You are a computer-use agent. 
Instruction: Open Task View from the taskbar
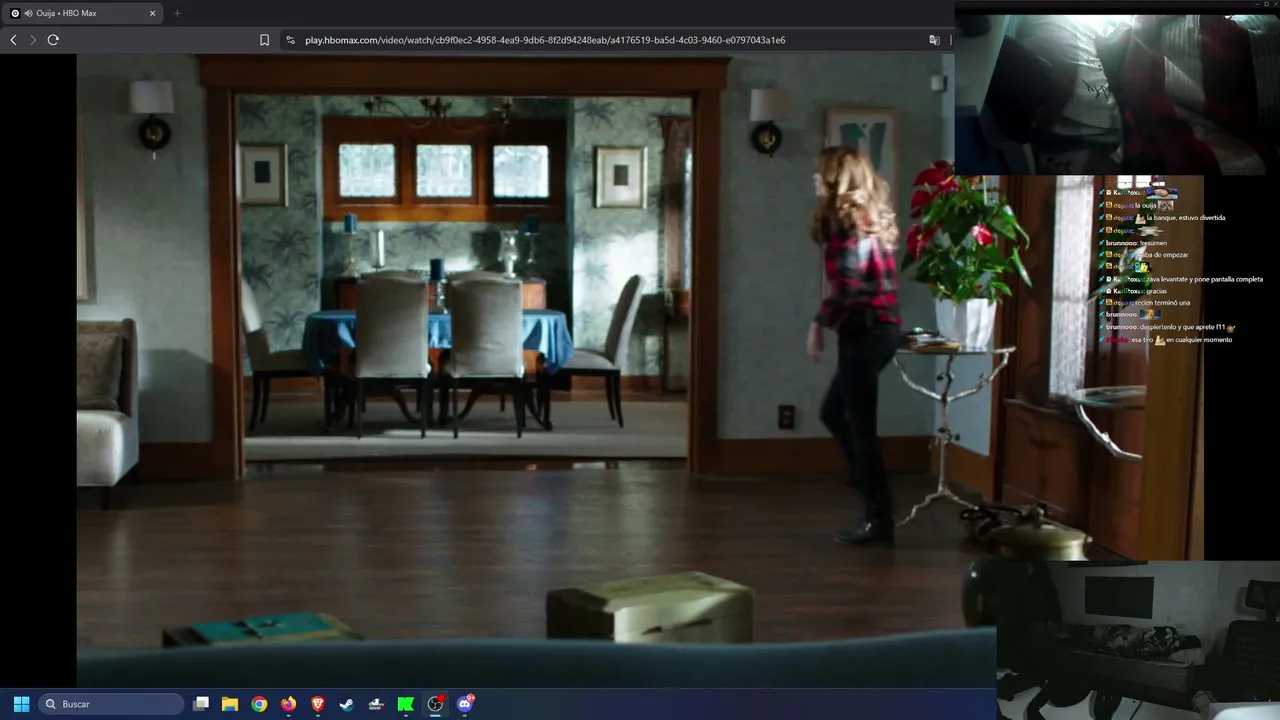[x=201, y=704]
